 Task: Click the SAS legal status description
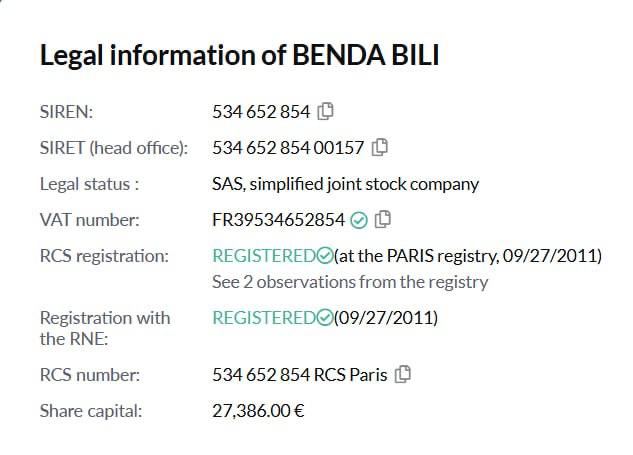(345, 184)
